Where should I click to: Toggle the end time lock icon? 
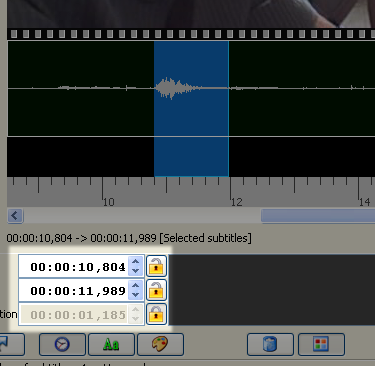click(x=156, y=290)
